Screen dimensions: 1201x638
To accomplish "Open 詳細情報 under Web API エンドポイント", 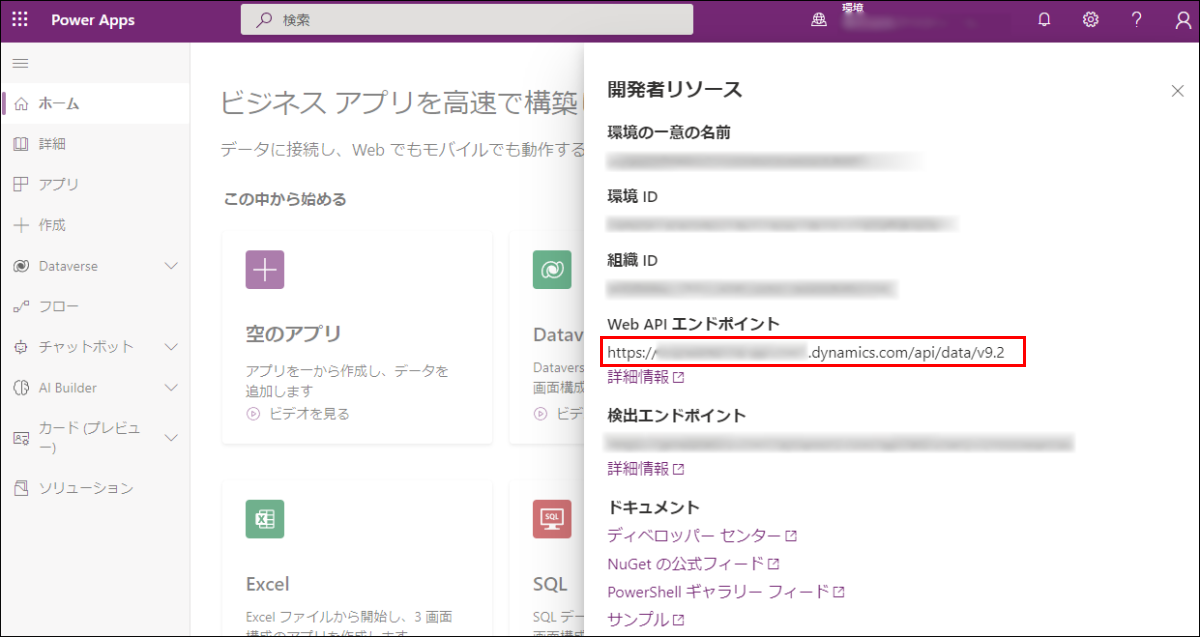I will pos(646,377).
